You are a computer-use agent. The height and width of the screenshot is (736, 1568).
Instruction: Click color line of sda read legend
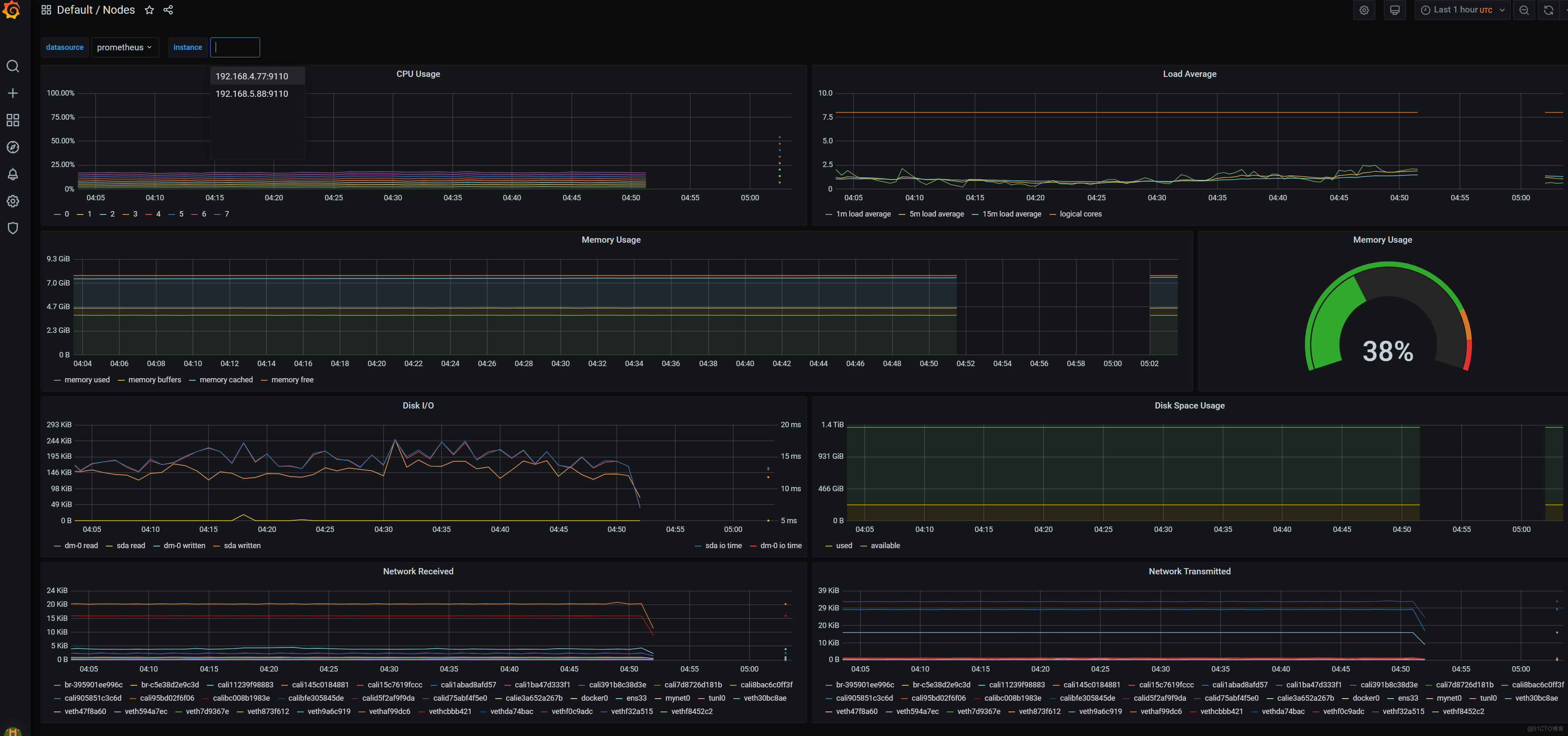[x=110, y=546]
